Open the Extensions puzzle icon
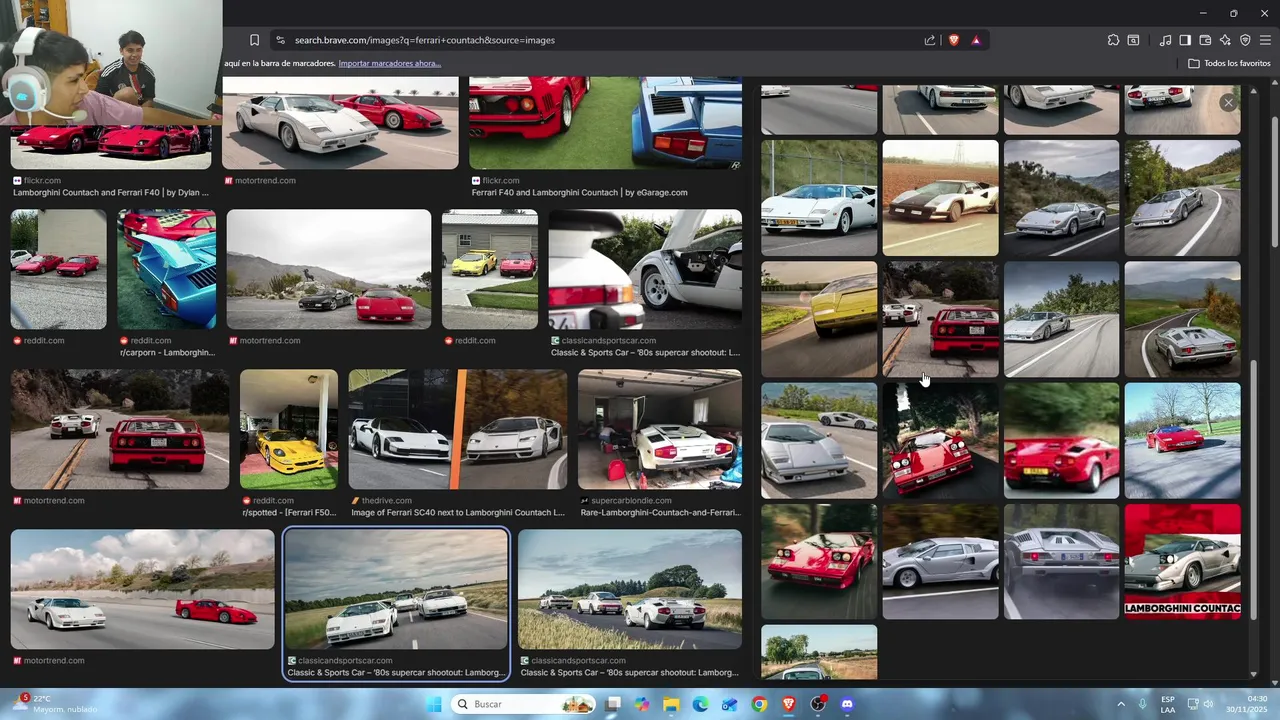The width and height of the screenshot is (1280, 720). coord(1113,40)
